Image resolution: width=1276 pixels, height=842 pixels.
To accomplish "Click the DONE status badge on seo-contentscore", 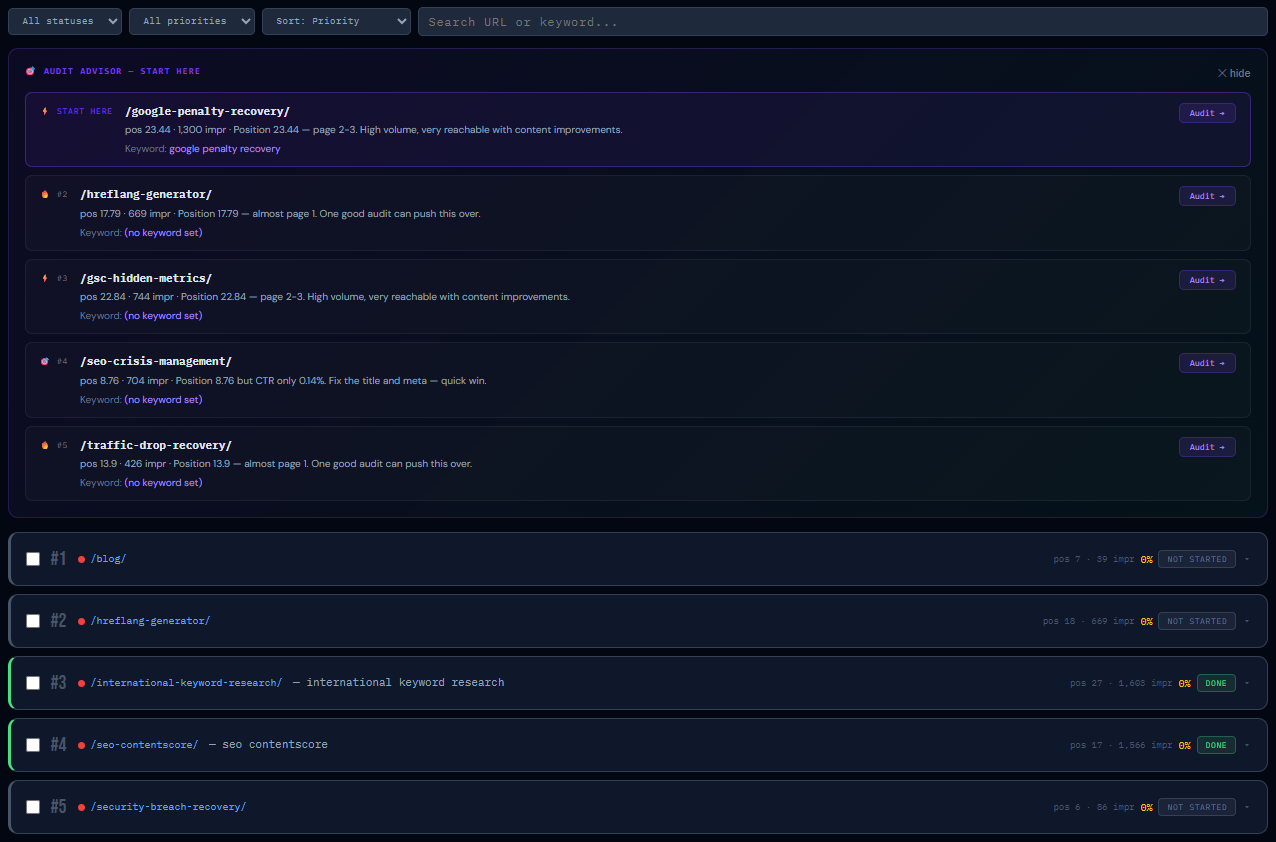I will (x=1216, y=745).
